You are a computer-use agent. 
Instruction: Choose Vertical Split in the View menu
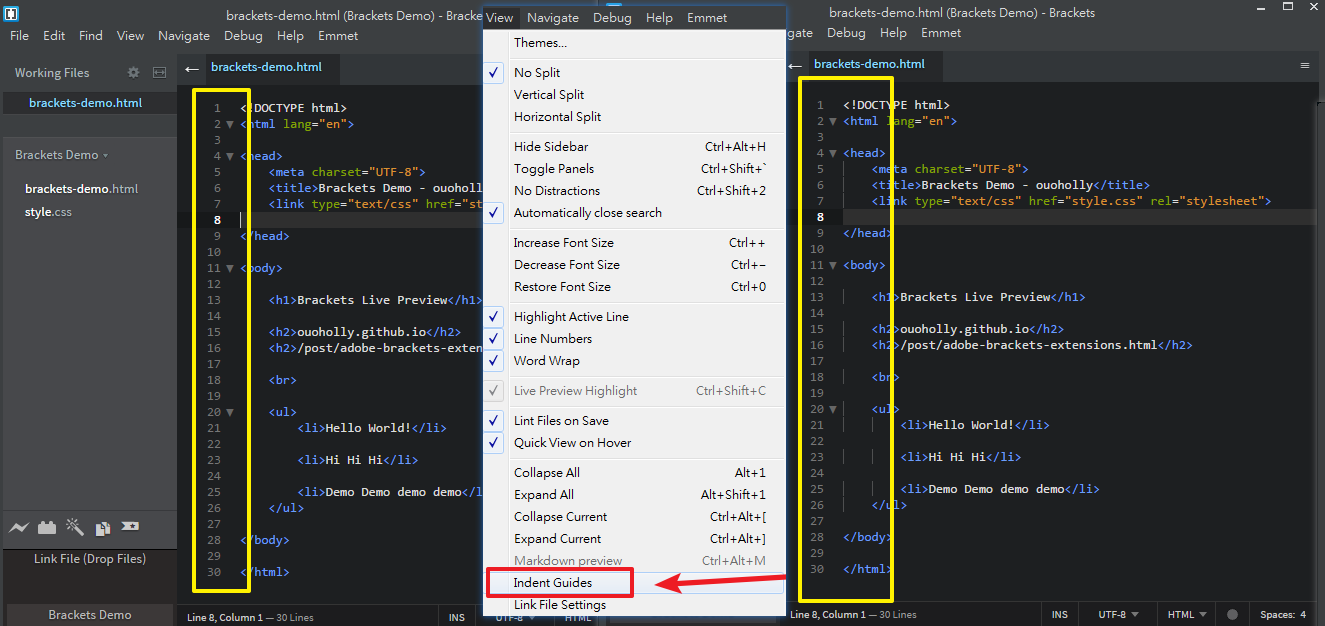pyautogui.click(x=549, y=95)
